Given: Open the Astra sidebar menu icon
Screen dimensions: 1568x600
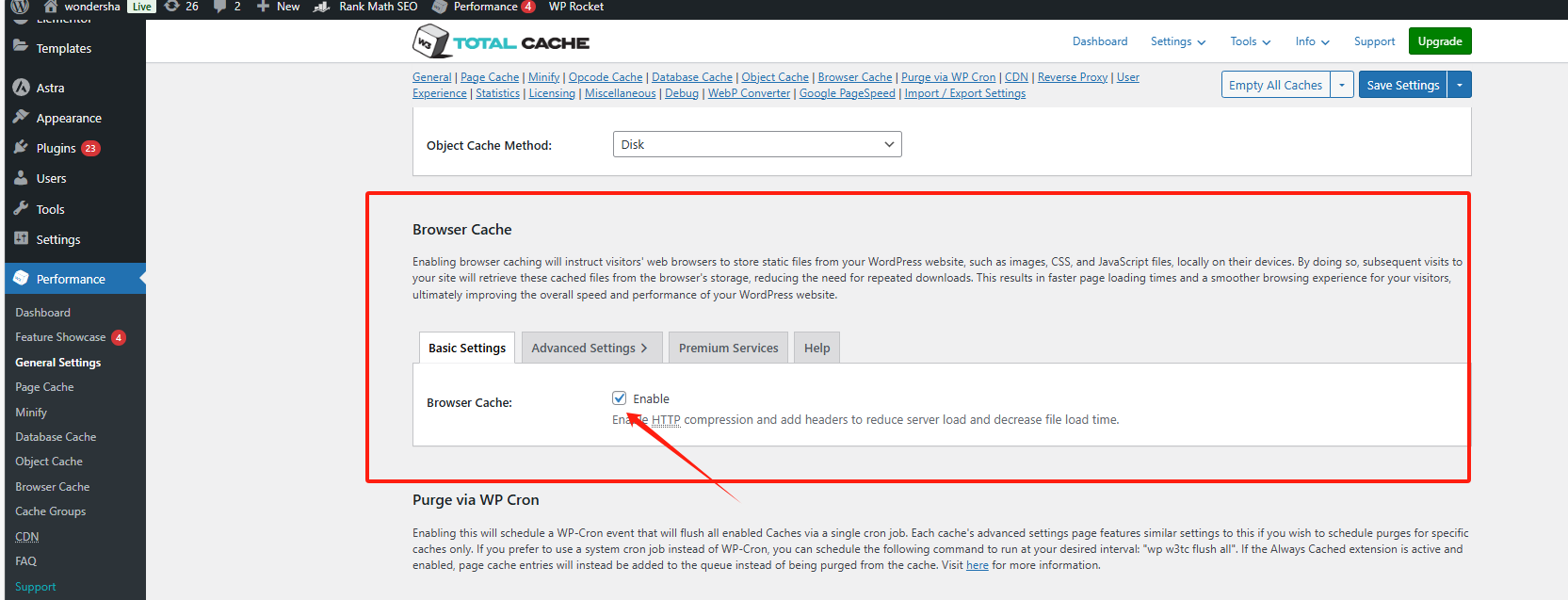Looking at the screenshot, I should 22,88.
